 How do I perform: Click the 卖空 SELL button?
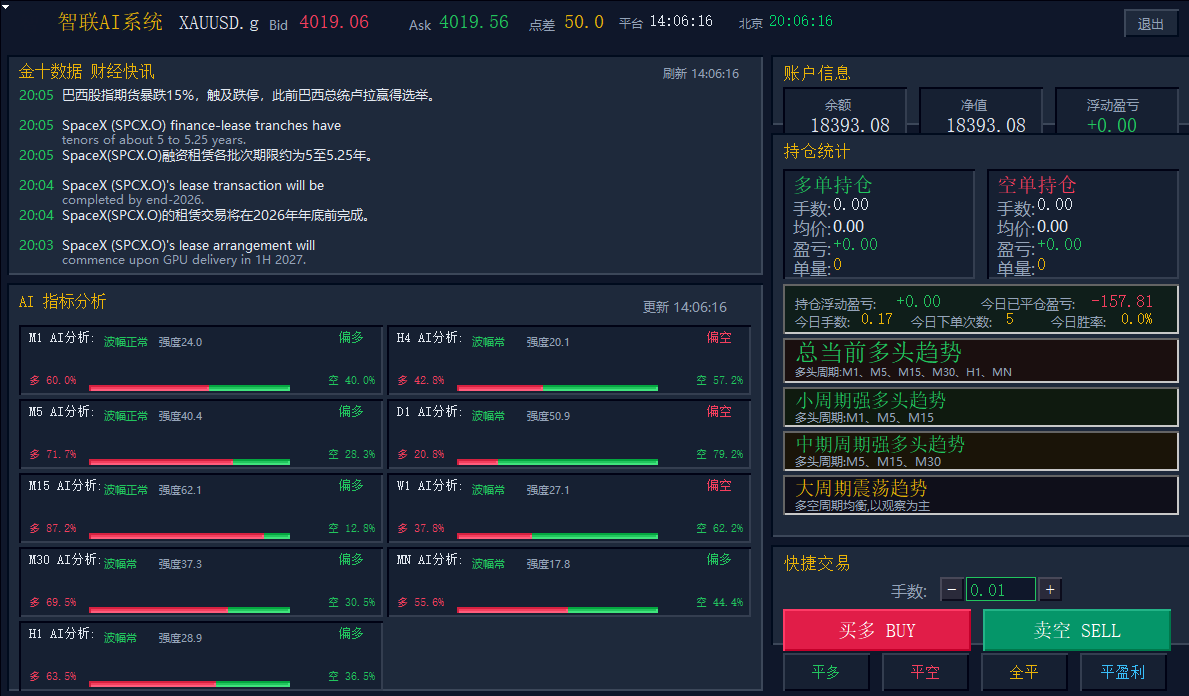click(x=1077, y=630)
